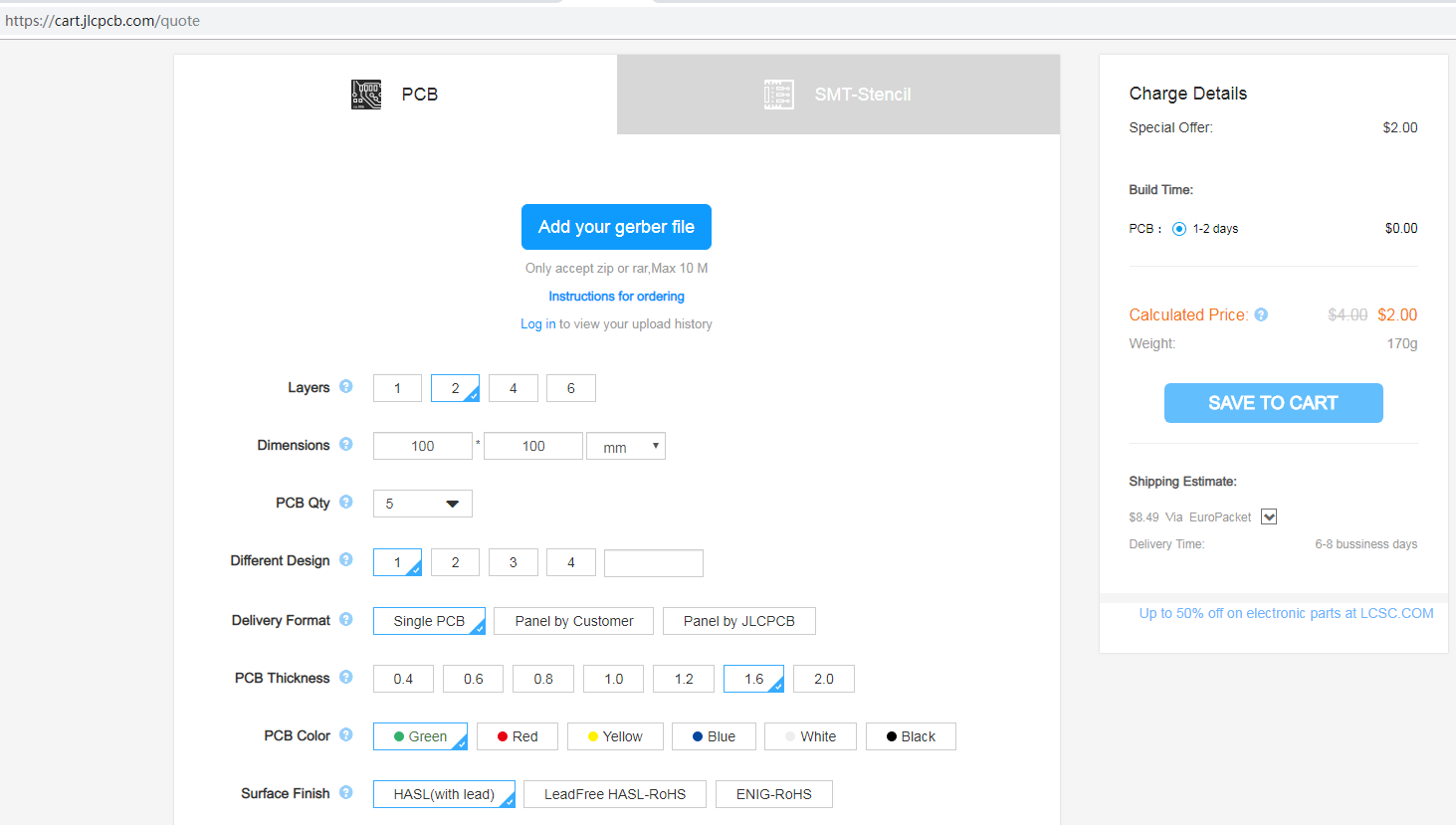Click the first Dimensions input field
This screenshot has height=825, width=1456.
[x=423, y=446]
